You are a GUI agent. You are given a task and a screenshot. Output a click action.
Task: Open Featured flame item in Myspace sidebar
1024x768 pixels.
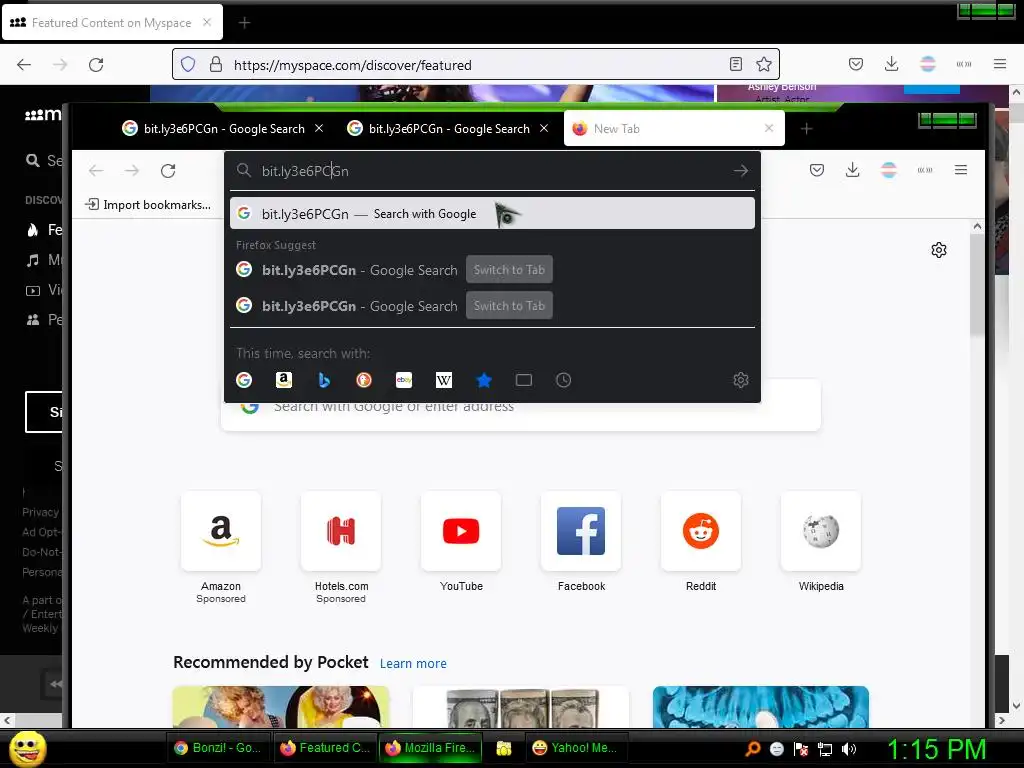click(x=43, y=230)
